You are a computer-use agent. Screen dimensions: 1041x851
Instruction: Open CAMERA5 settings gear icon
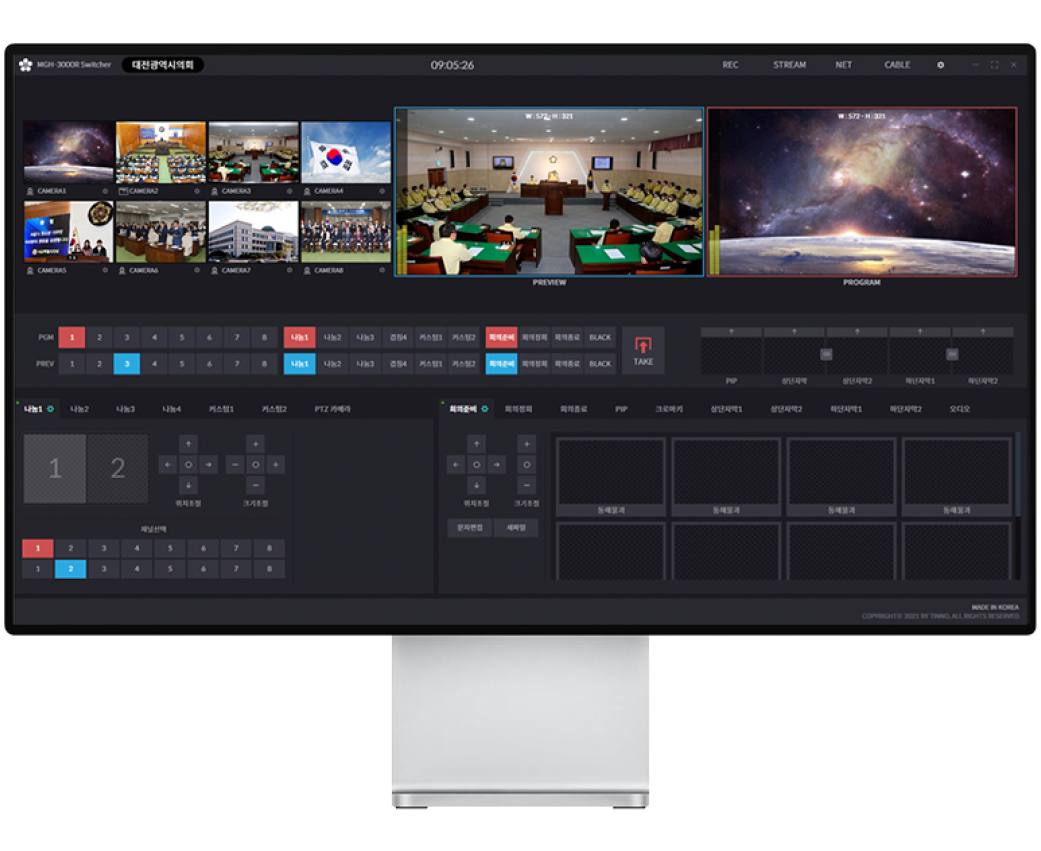point(105,270)
